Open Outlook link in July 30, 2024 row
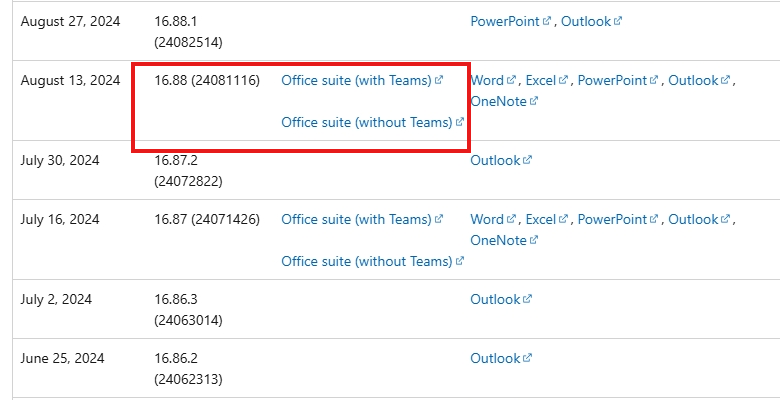Viewport: 780px width, 400px height. [501, 160]
